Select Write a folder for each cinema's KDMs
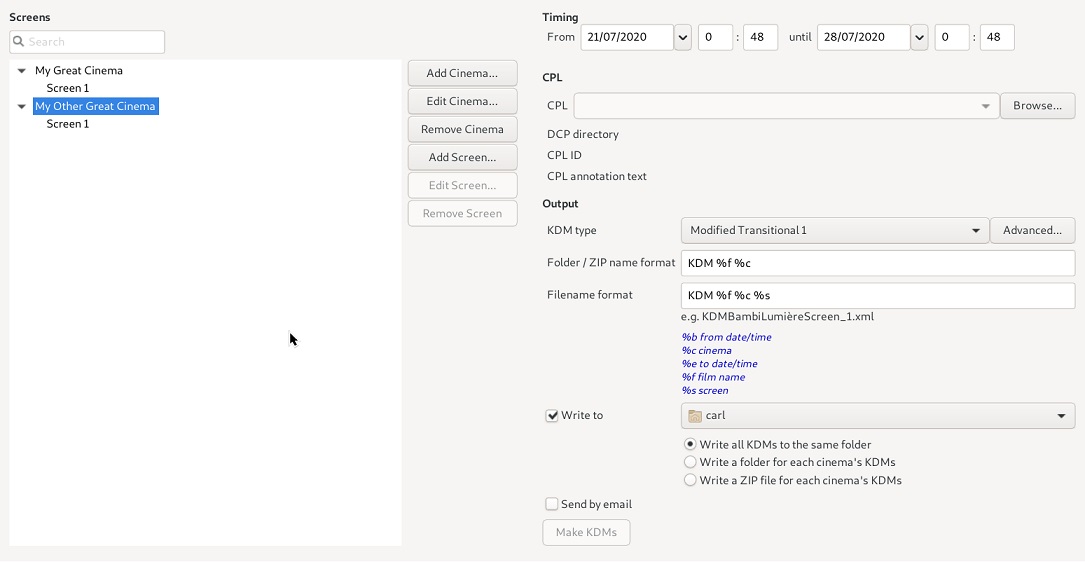 coord(690,462)
